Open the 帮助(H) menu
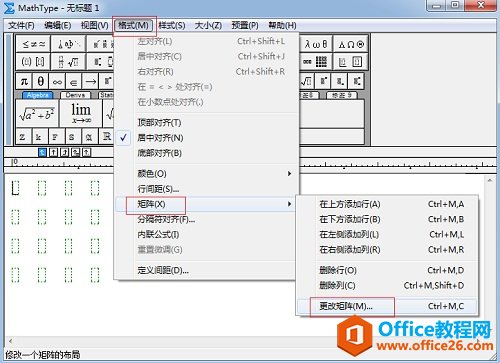The image size is (500, 363). coord(282,26)
